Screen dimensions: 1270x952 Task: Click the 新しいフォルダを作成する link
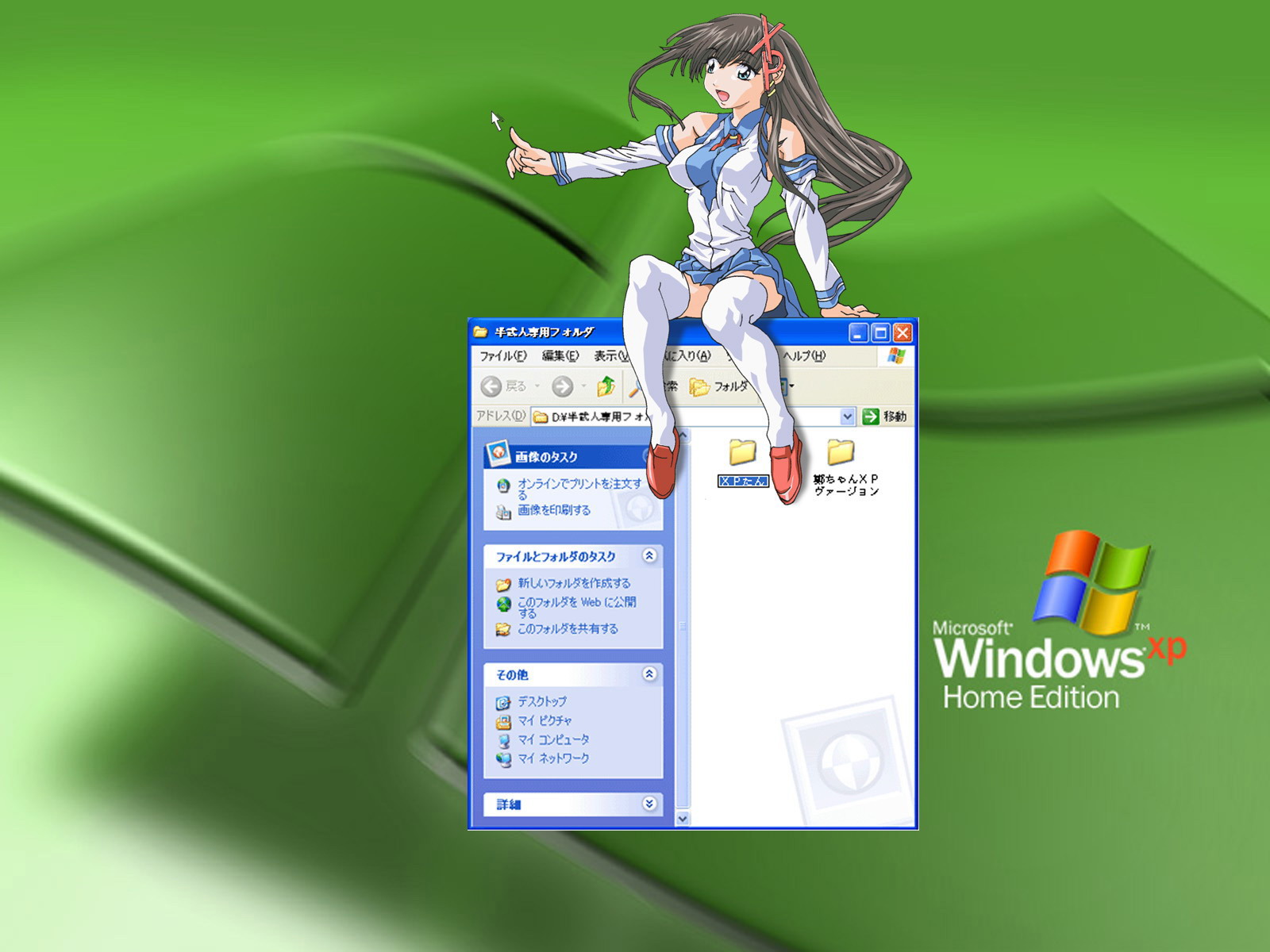tap(574, 583)
